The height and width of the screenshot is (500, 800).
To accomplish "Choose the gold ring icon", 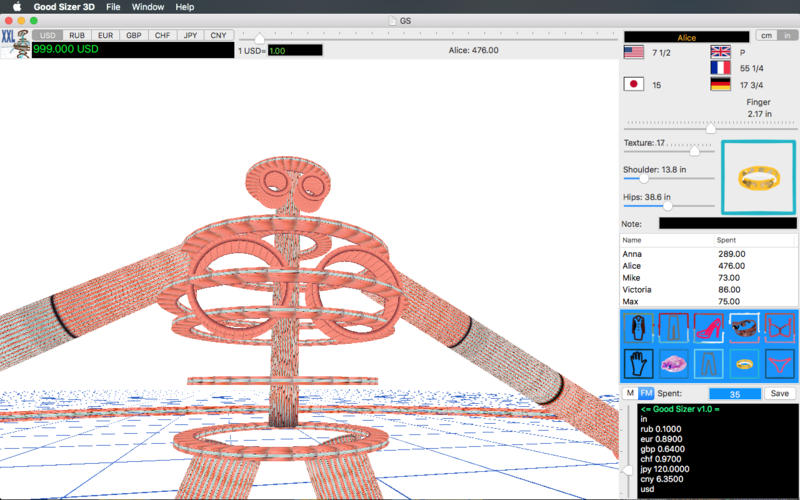I will (x=743, y=362).
